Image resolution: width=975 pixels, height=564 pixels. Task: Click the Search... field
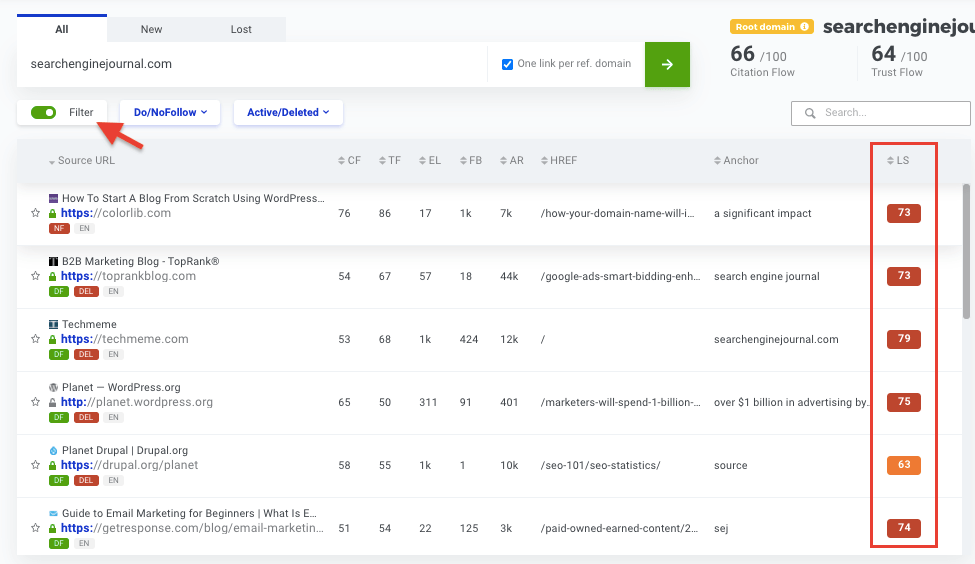880,113
